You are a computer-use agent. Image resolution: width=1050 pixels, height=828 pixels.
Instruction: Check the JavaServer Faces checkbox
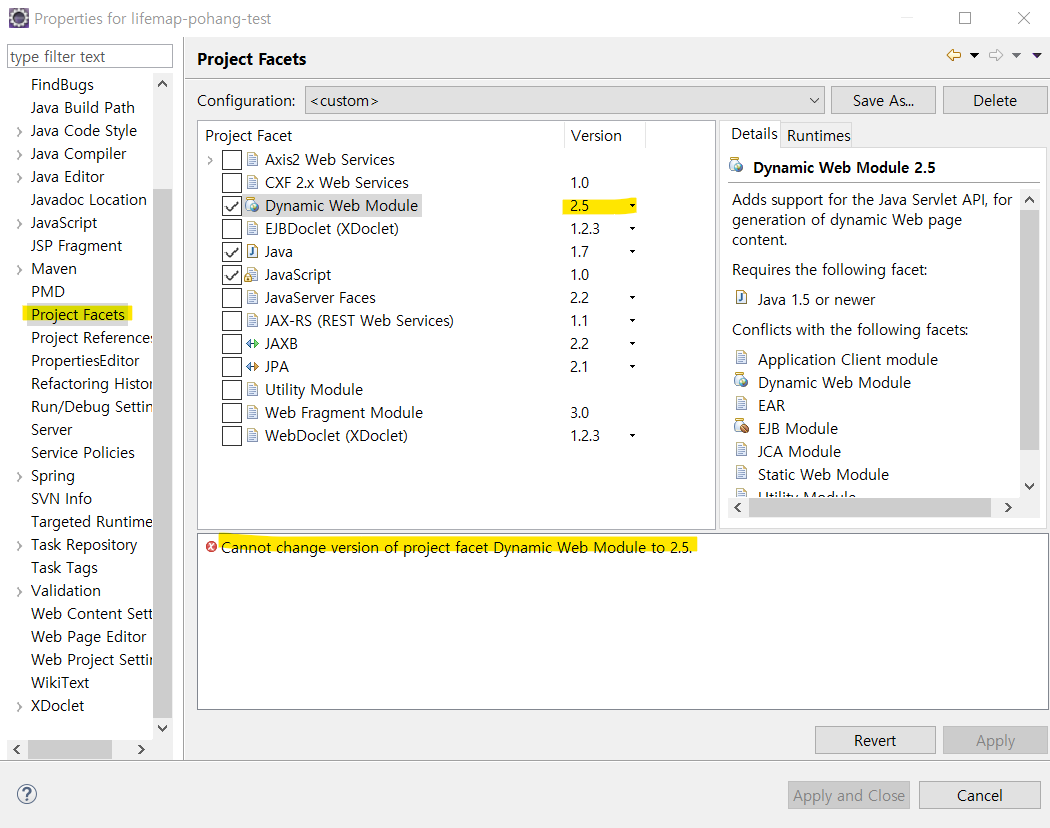click(232, 297)
